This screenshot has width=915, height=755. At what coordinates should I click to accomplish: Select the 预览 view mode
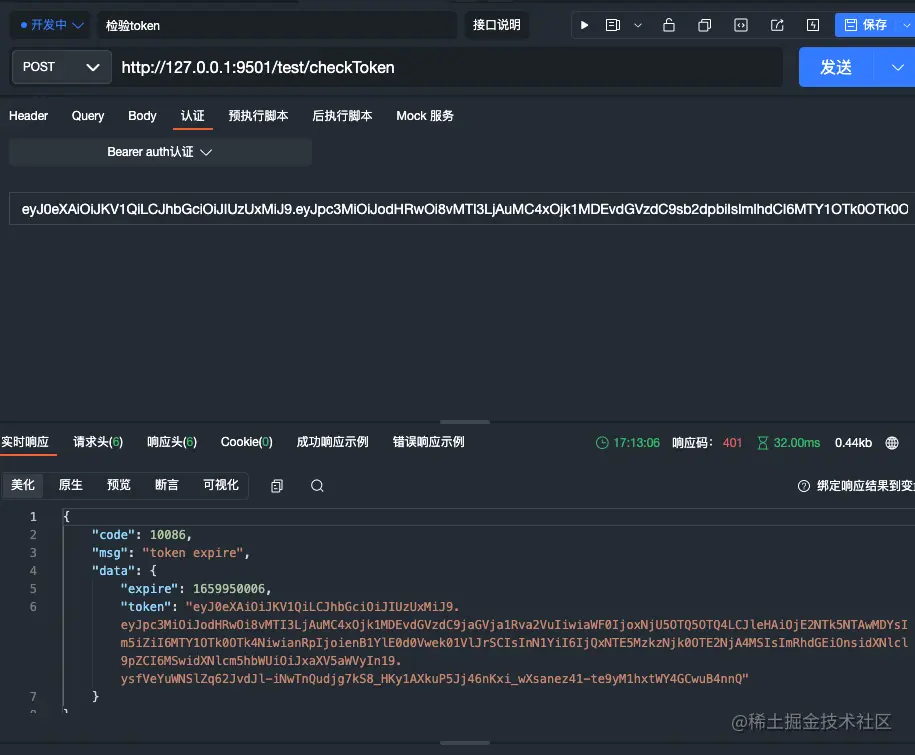tap(118, 485)
